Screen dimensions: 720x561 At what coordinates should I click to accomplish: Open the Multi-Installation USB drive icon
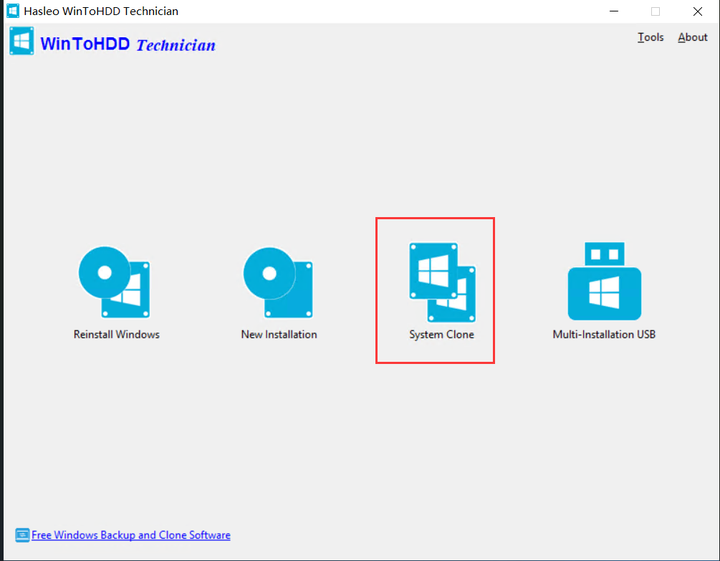tap(604, 281)
